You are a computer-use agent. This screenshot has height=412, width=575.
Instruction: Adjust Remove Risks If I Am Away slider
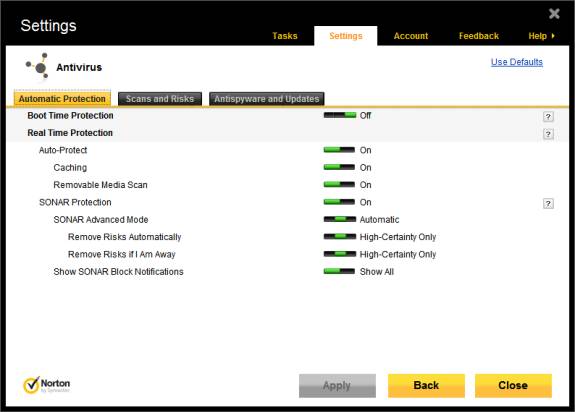coord(340,254)
